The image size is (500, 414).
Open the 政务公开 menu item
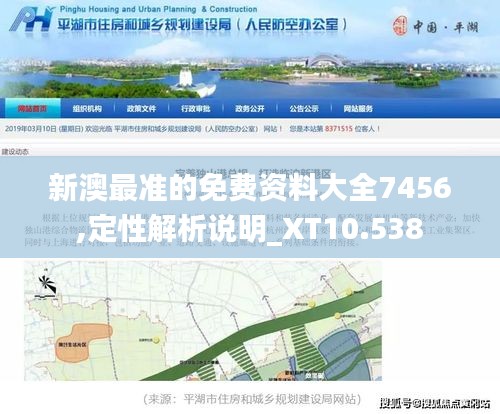250,109
